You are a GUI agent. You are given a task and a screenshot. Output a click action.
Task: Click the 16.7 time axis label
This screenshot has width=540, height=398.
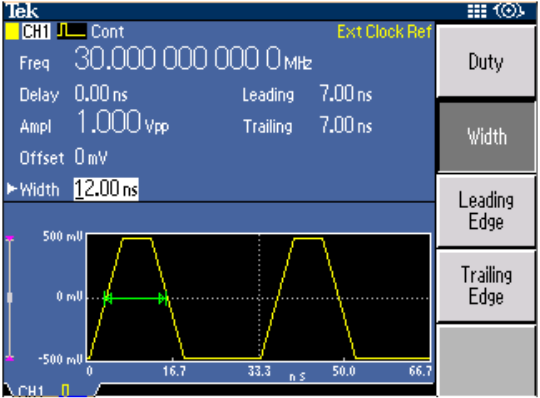coord(174,371)
